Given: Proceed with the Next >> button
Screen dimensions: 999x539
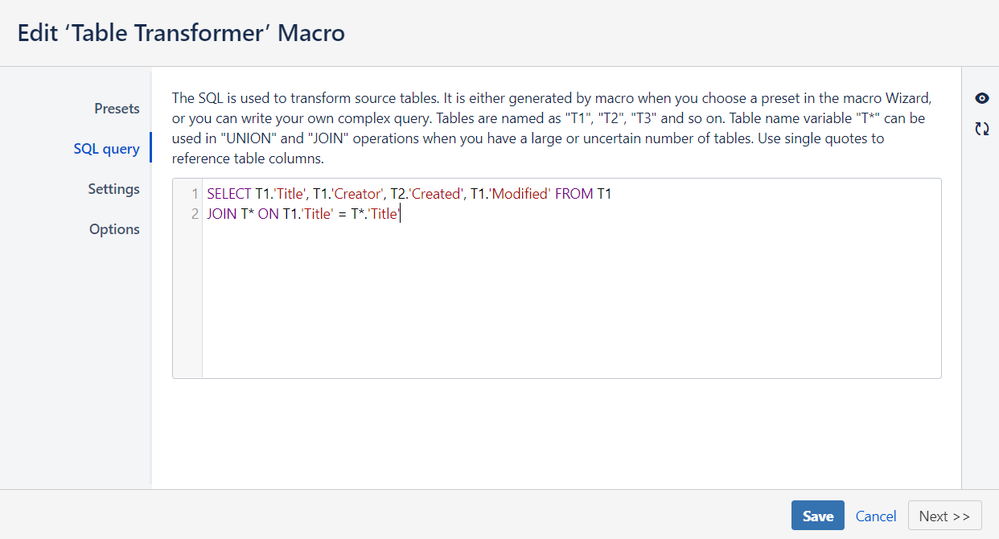Looking at the screenshot, I should (x=944, y=515).
